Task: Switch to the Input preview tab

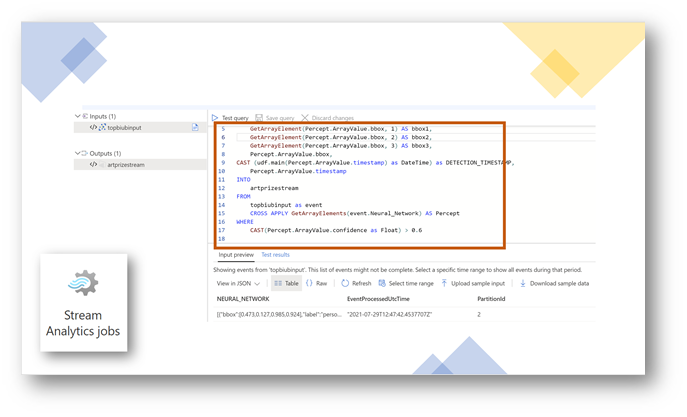Action: point(236,255)
